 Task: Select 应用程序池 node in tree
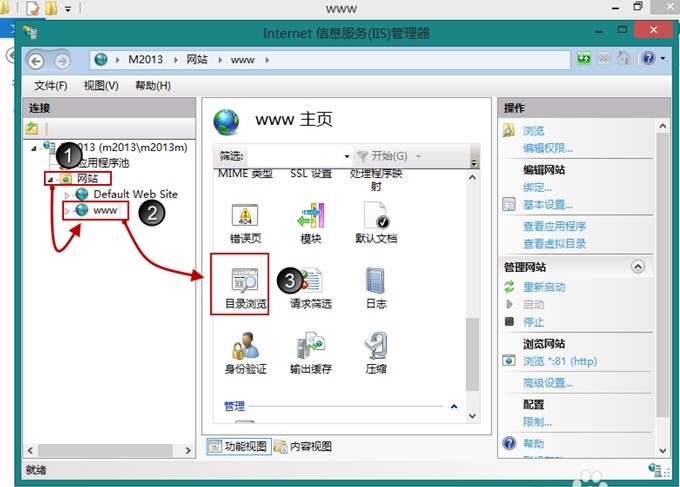tap(103, 163)
